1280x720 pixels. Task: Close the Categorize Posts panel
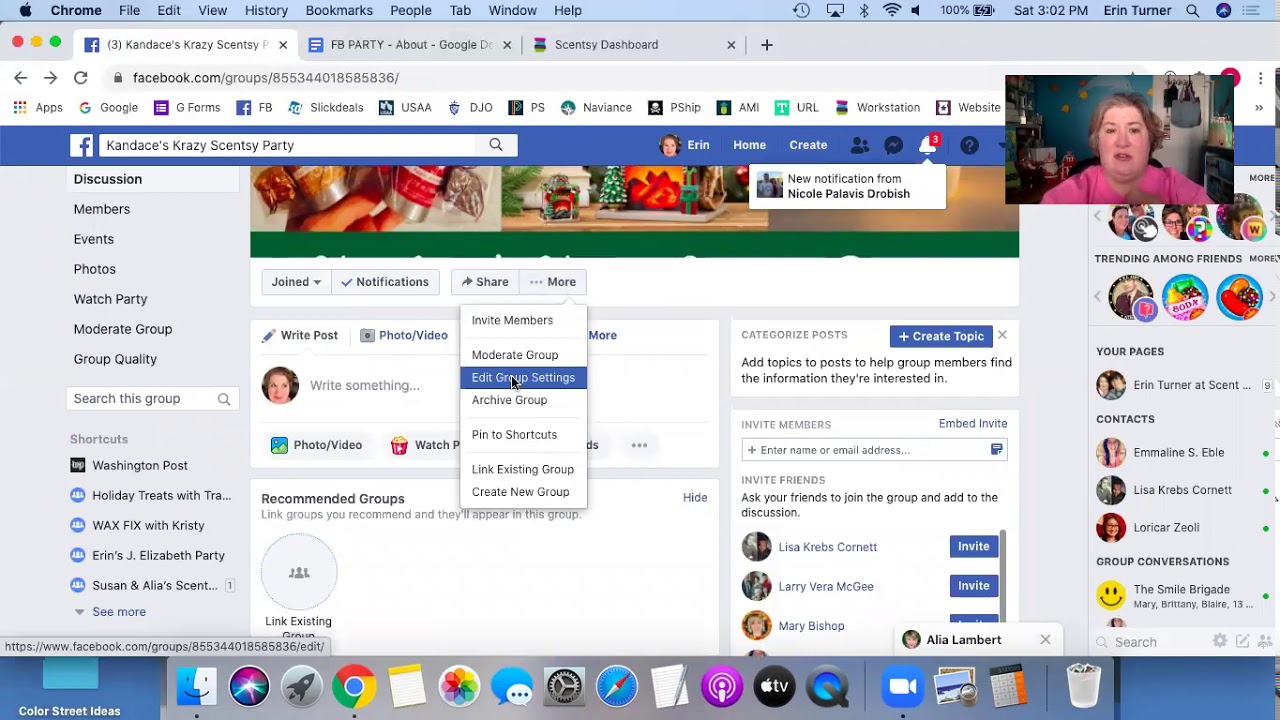pos(1002,336)
